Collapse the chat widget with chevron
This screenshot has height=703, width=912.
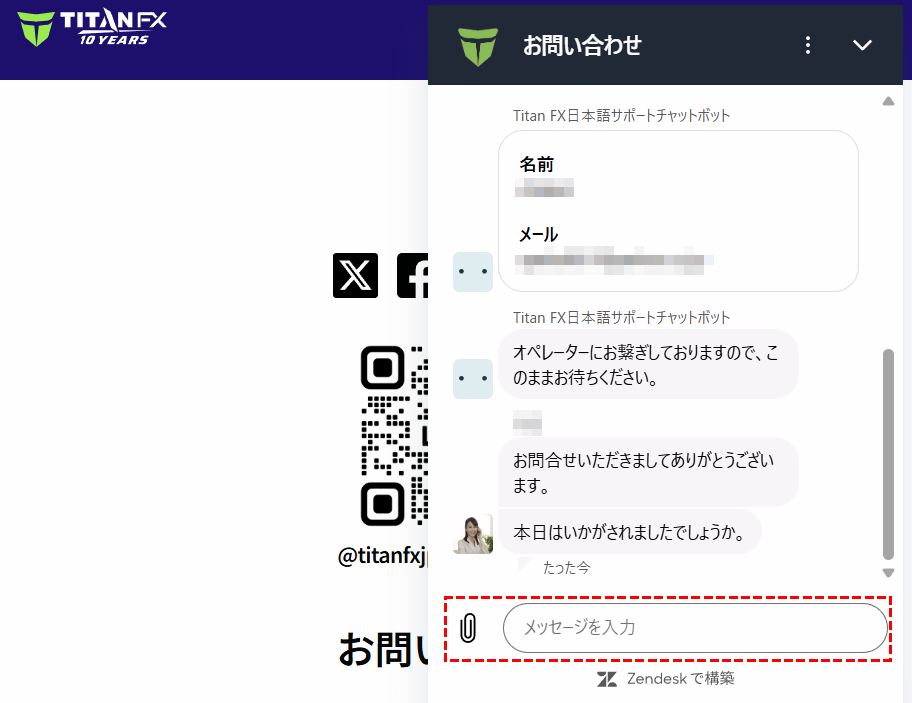pos(862,45)
